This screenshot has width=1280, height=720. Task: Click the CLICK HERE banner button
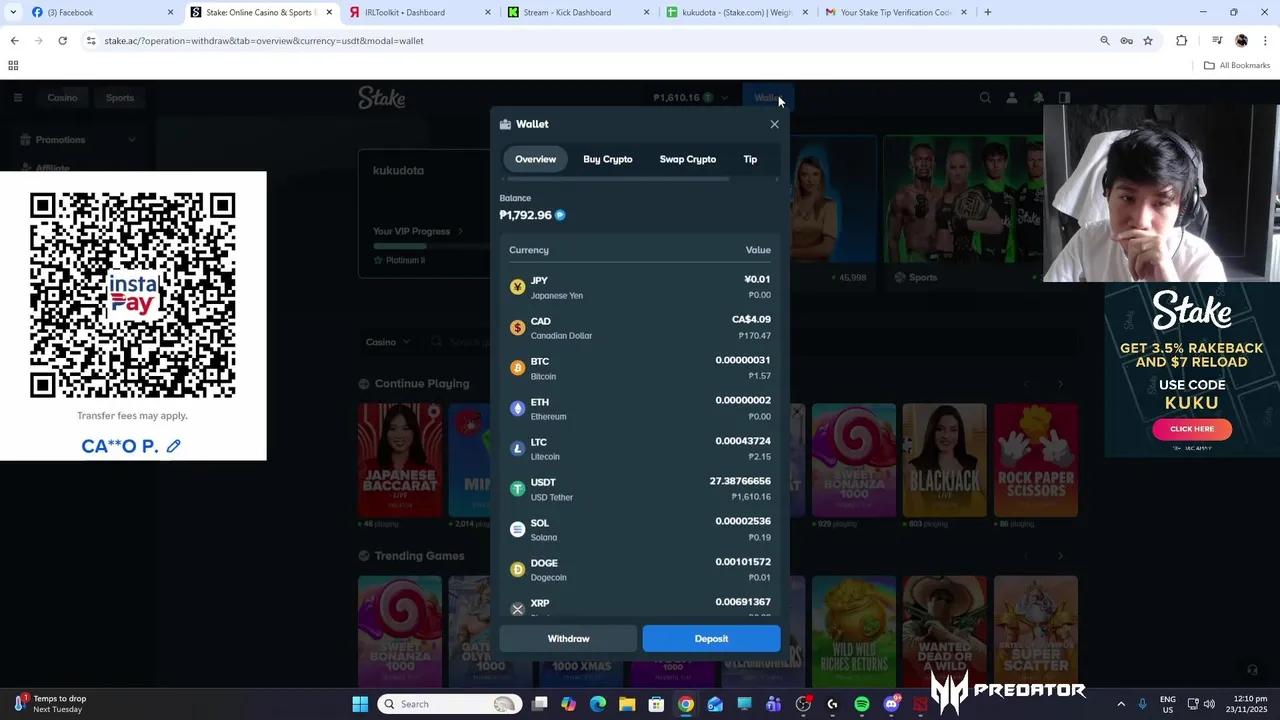click(x=1192, y=429)
